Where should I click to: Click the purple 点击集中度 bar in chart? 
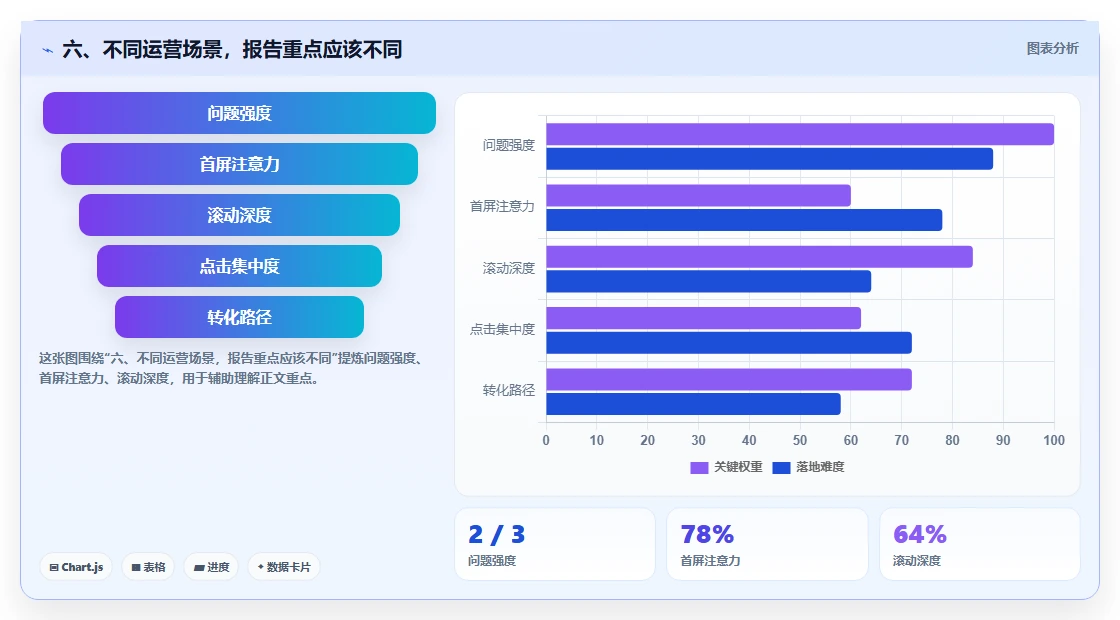click(x=704, y=318)
